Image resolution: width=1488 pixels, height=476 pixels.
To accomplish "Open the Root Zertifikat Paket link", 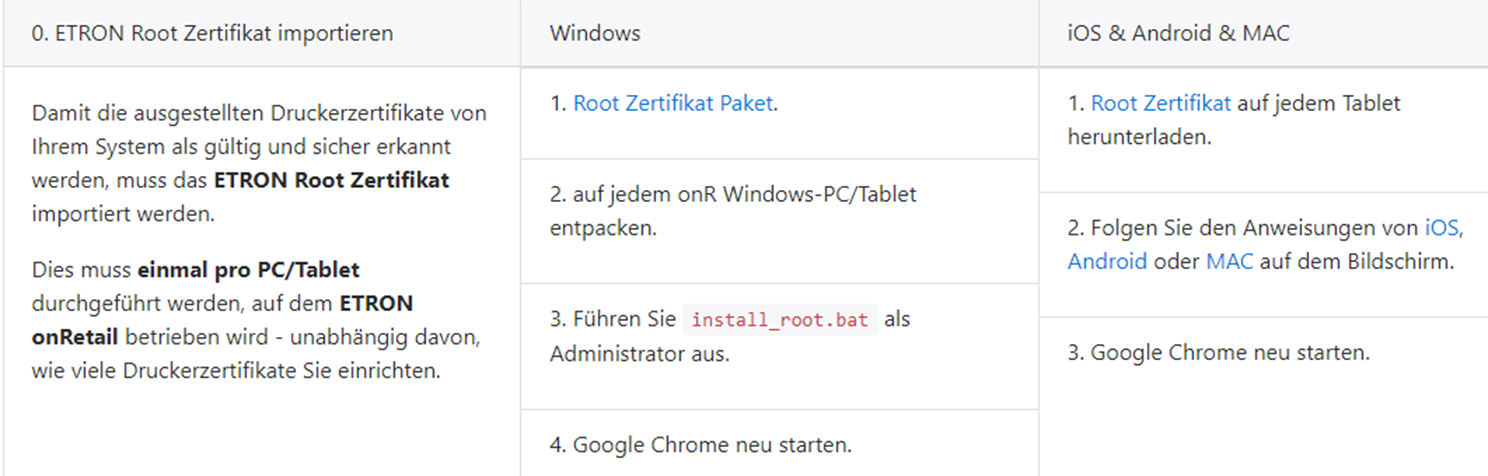I will pyautogui.click(x=673, y=104).
